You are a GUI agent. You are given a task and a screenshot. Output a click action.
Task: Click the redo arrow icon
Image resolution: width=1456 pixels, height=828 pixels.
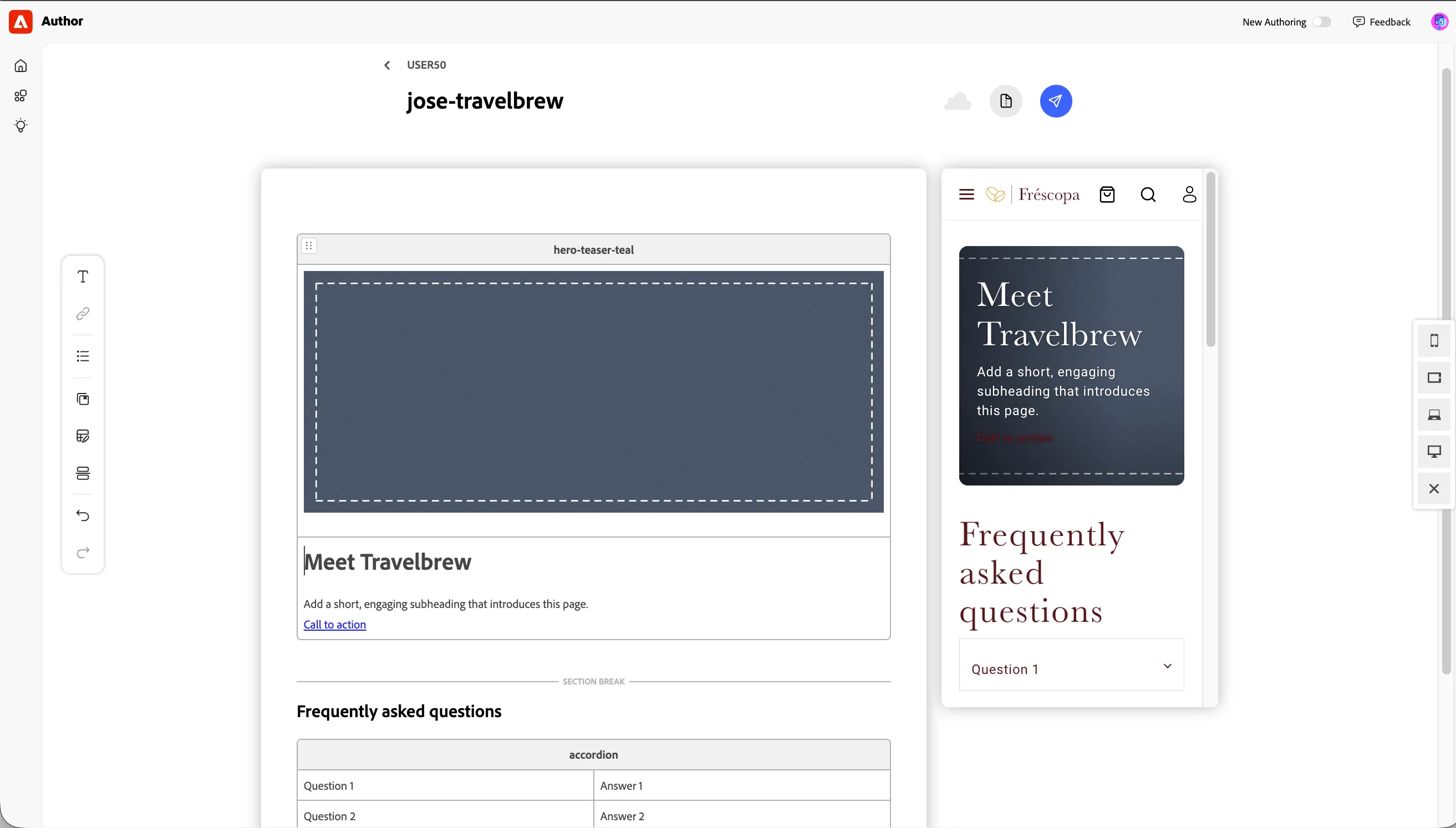pos(83,553)
